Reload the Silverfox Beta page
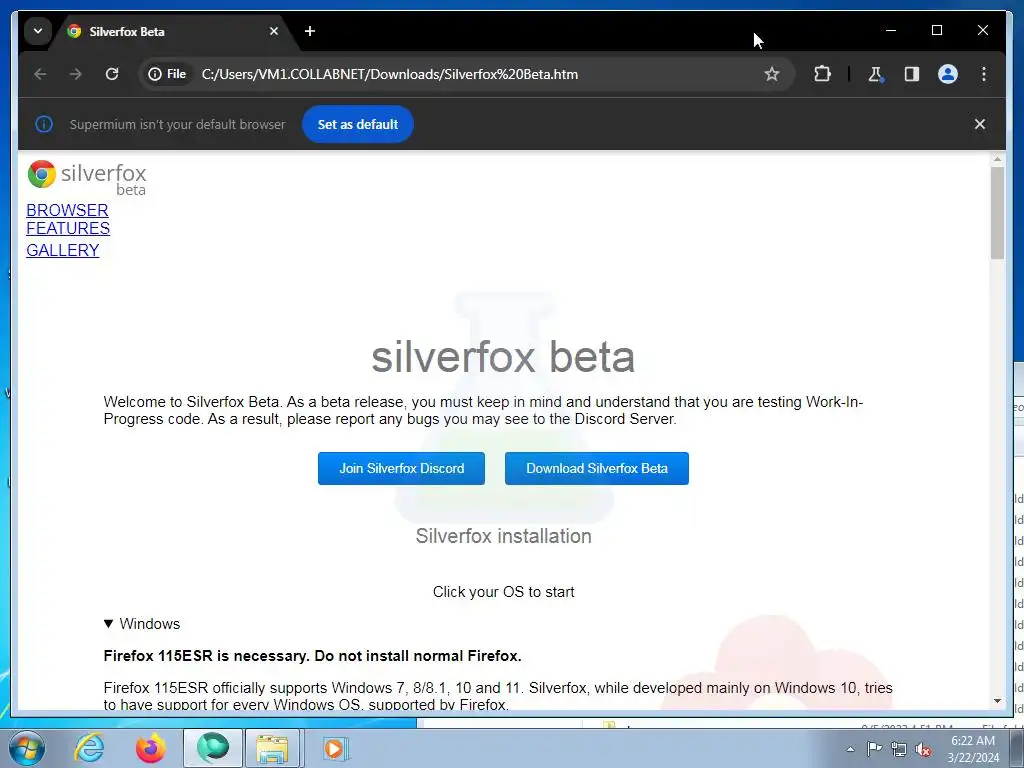The width and height of the screenshot is (1024, 768). 112,74
